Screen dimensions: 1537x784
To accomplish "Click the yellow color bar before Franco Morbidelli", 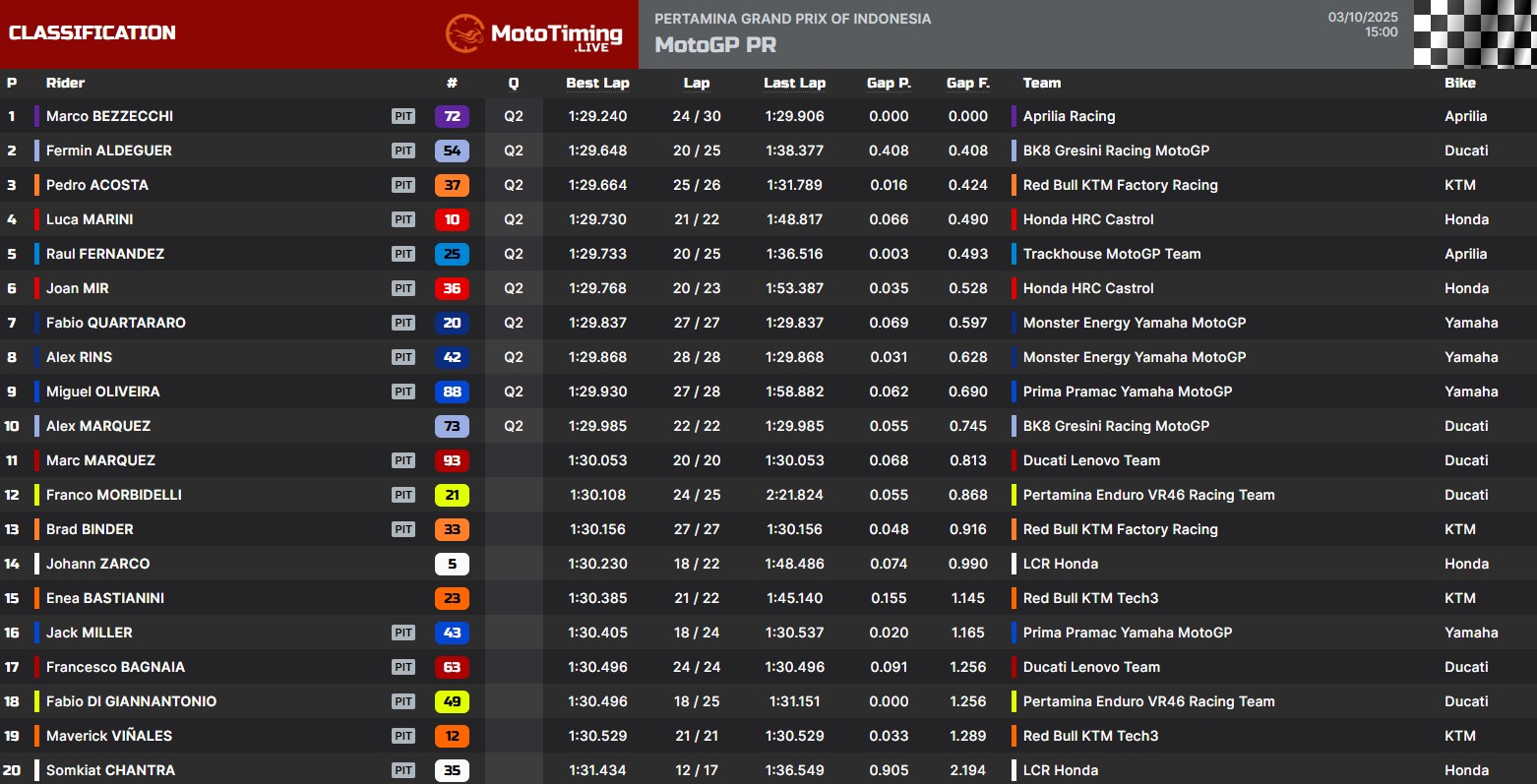I will coord(36,495).
